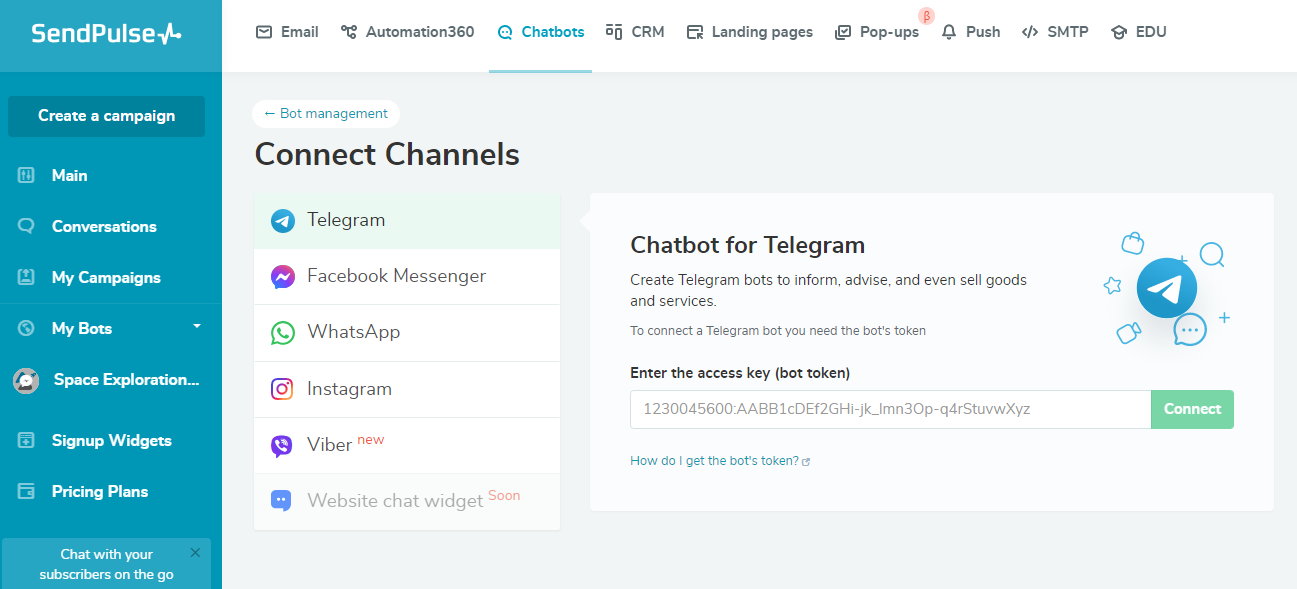Go back to Bot management

point(326,114)
